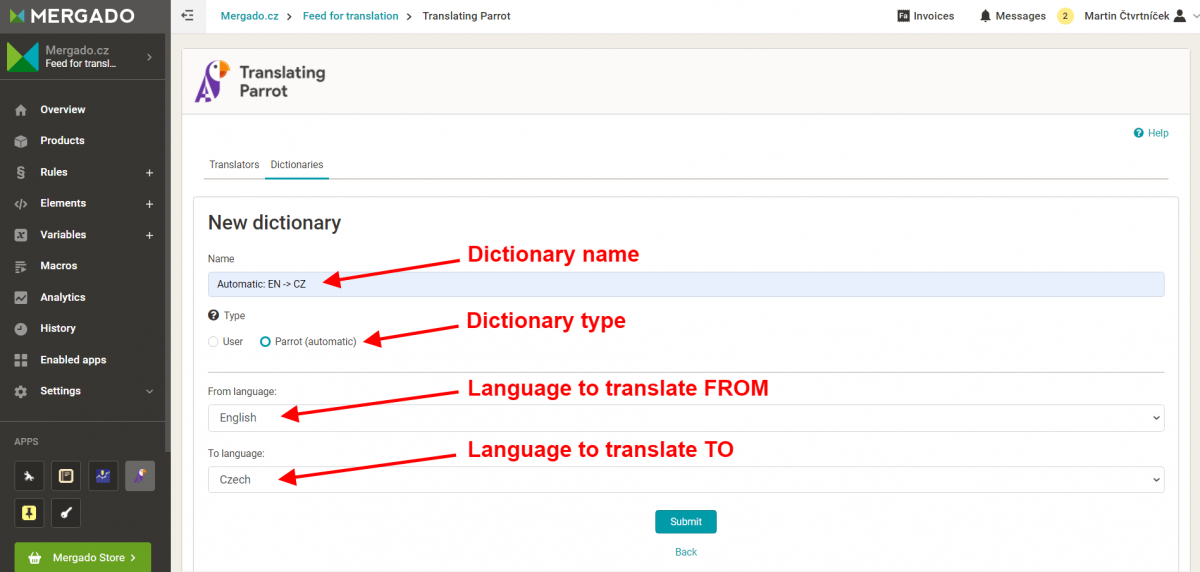Expand the Settings menu chevron

point(150,391)
